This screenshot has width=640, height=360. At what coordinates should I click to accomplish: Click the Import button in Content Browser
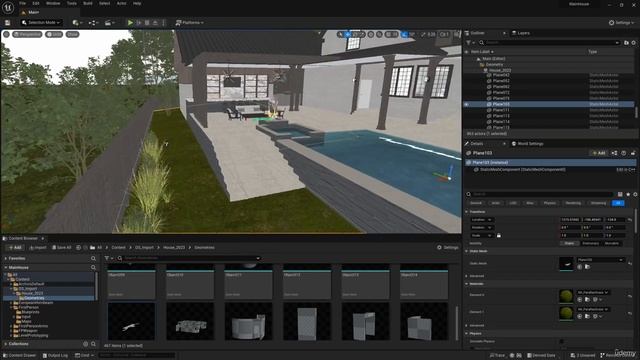(38, 247)
